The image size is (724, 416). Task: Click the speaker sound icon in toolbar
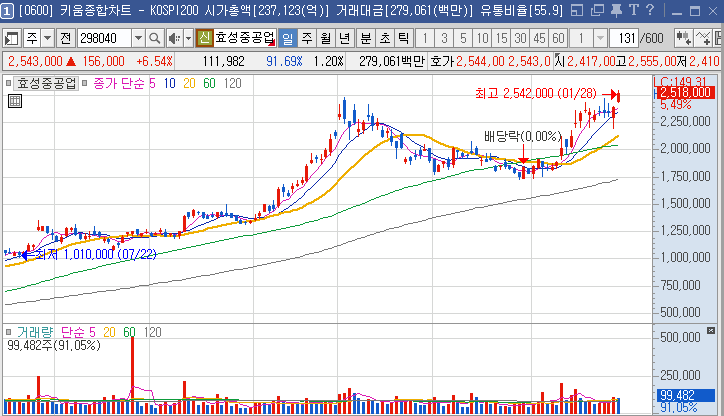click(x=174, y=38)
